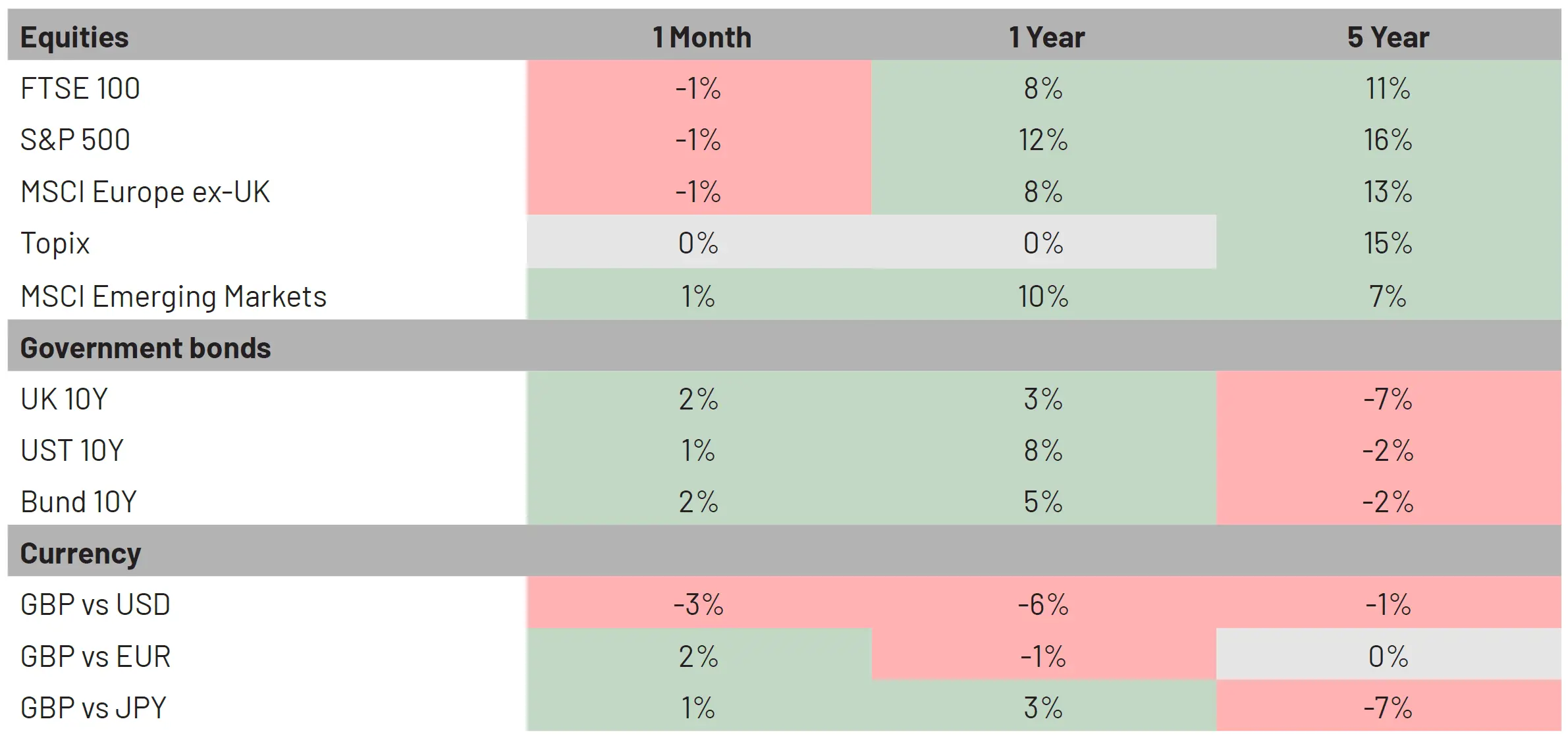Screen dimensions: 1568x740
Task: Click the FTSE 100 row label
Action: pyautogui.click(x=80, y=88)
